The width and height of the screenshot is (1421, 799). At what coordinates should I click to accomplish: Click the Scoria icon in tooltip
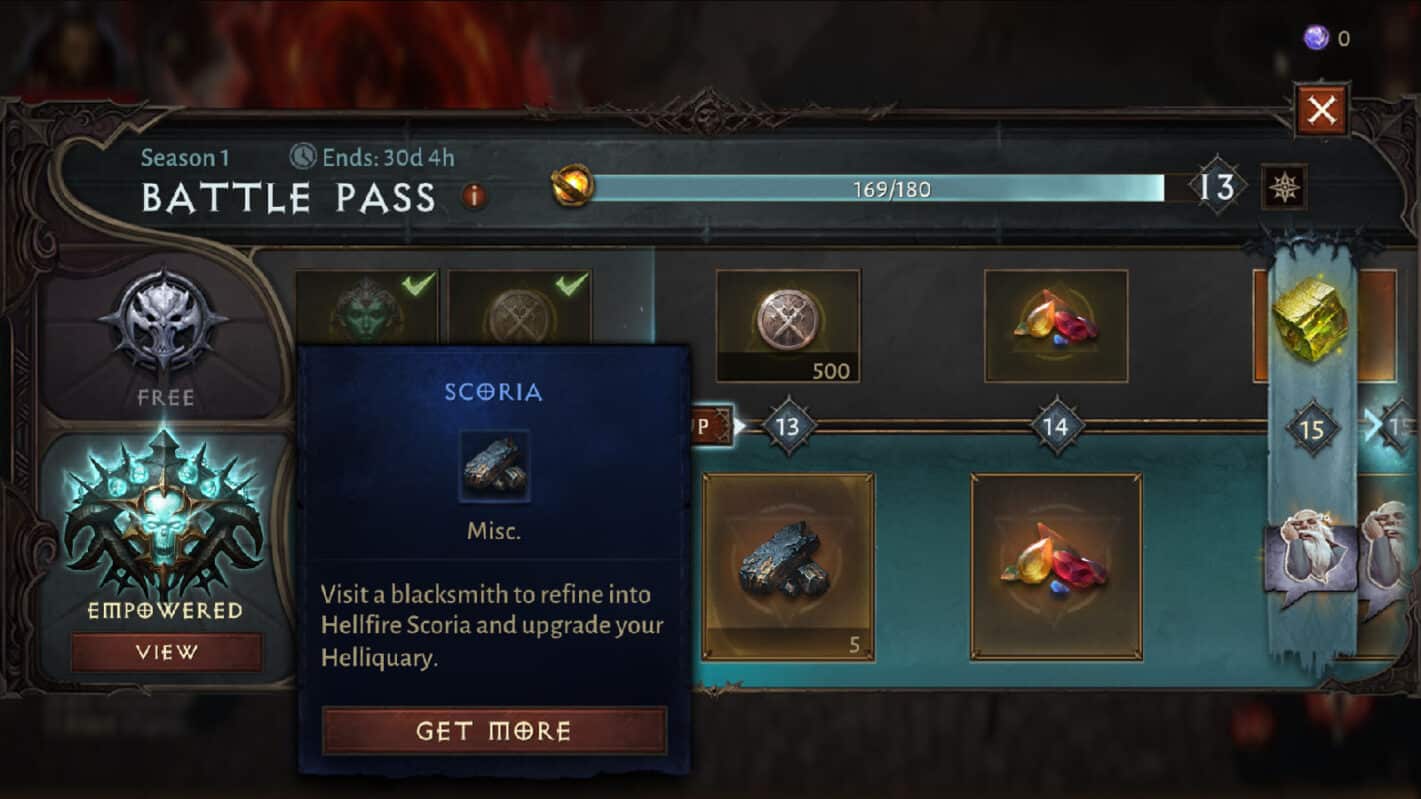(x=494, y=467)
